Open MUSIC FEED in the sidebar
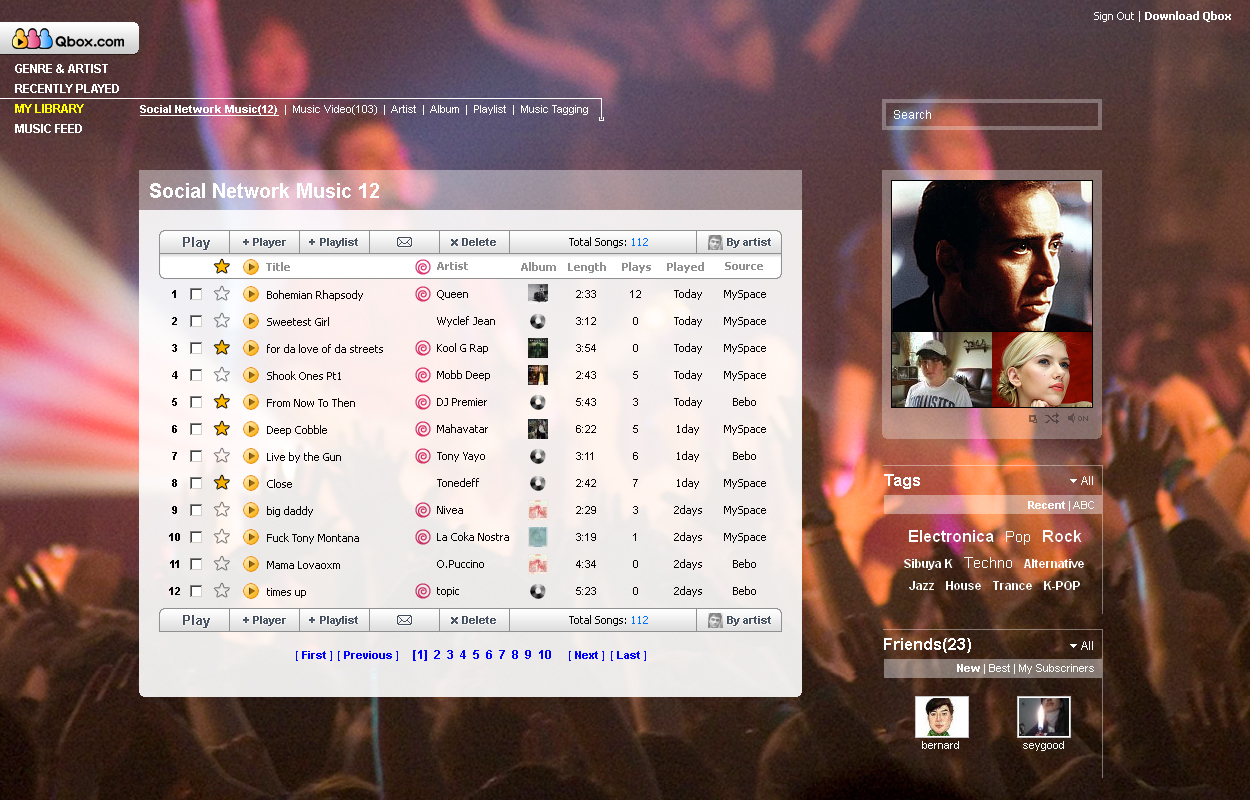 (48, 129)
